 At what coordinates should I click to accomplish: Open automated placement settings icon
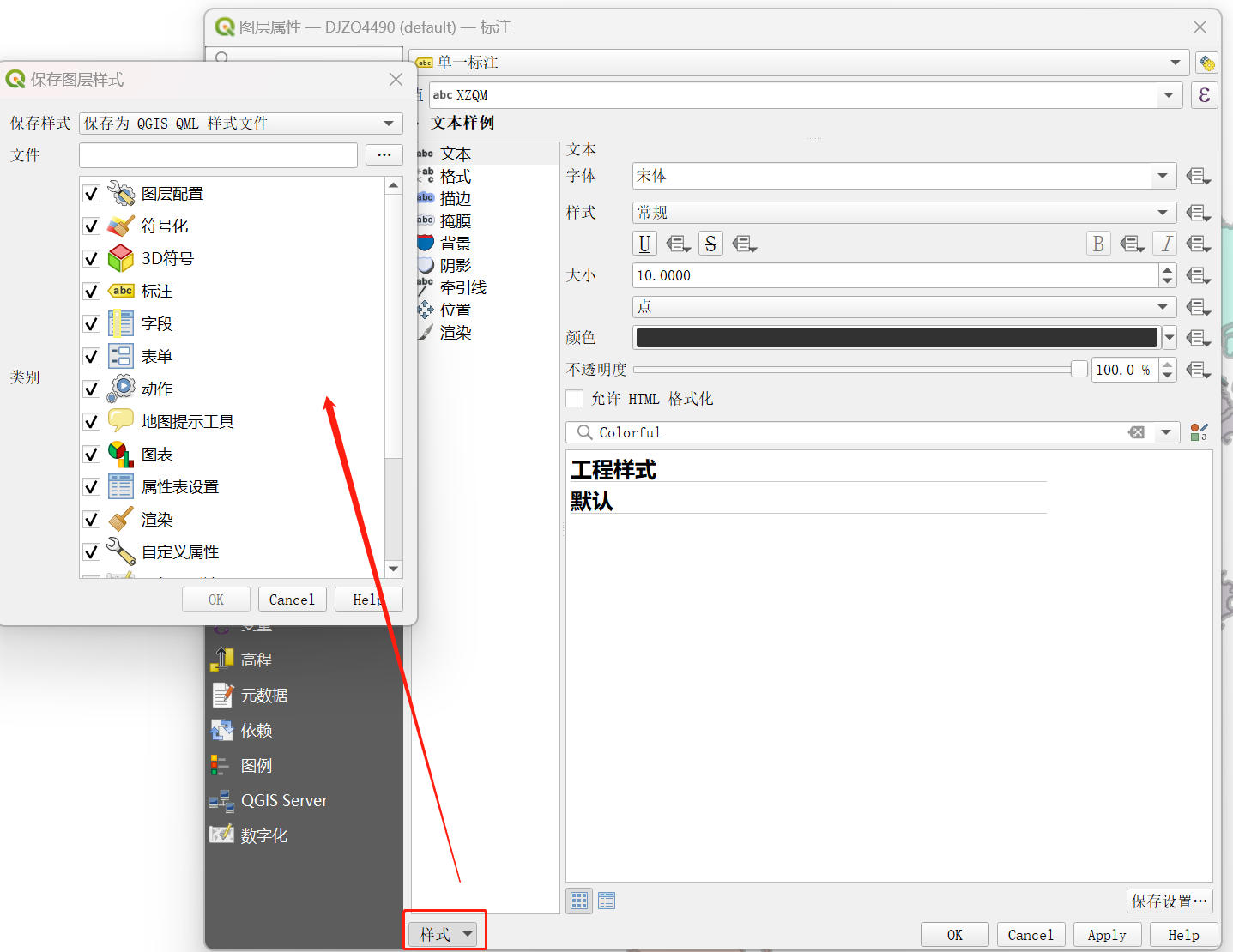[x=1206, y=63]
